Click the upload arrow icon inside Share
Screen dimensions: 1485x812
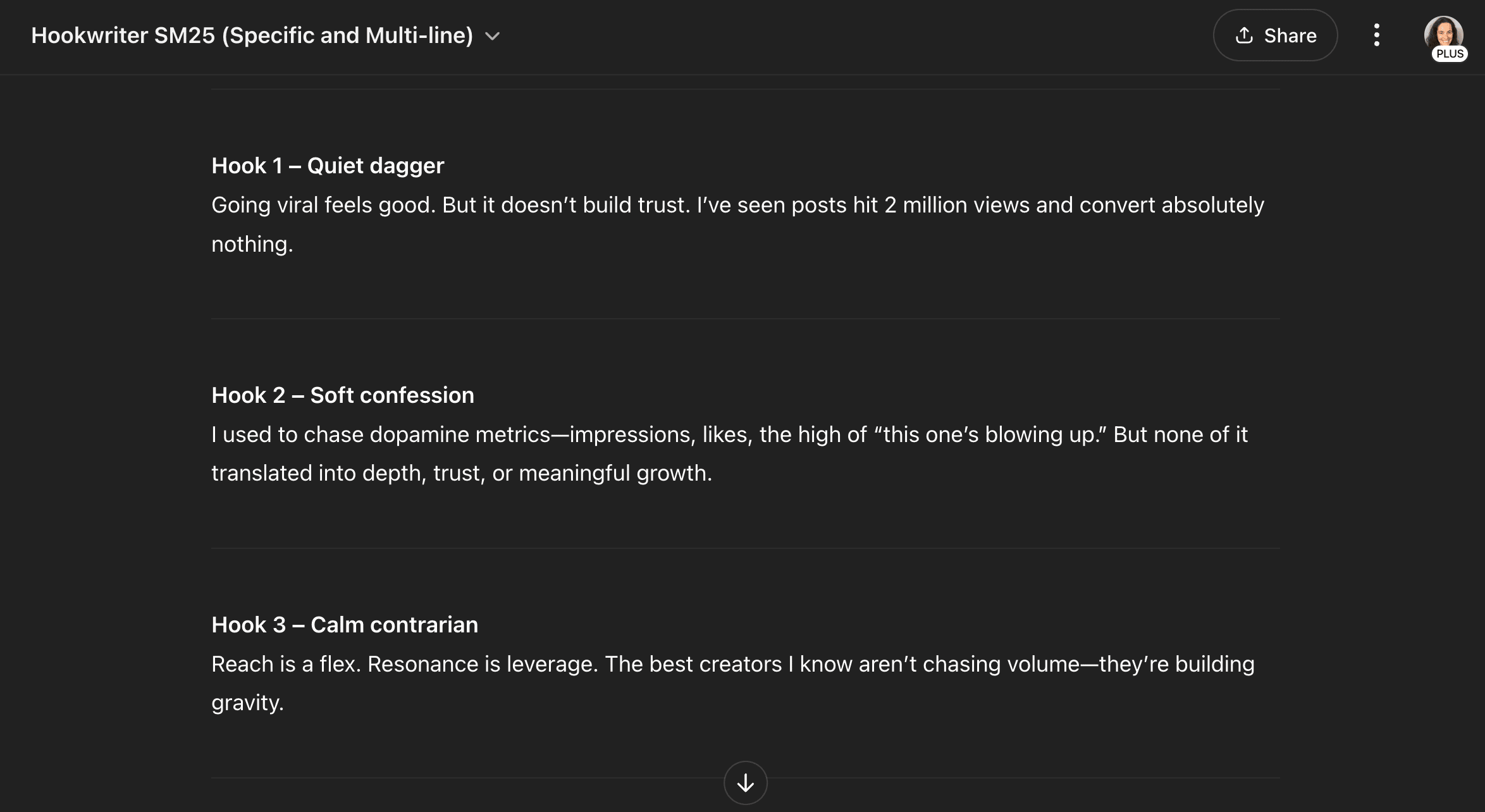coord(1244,35)
